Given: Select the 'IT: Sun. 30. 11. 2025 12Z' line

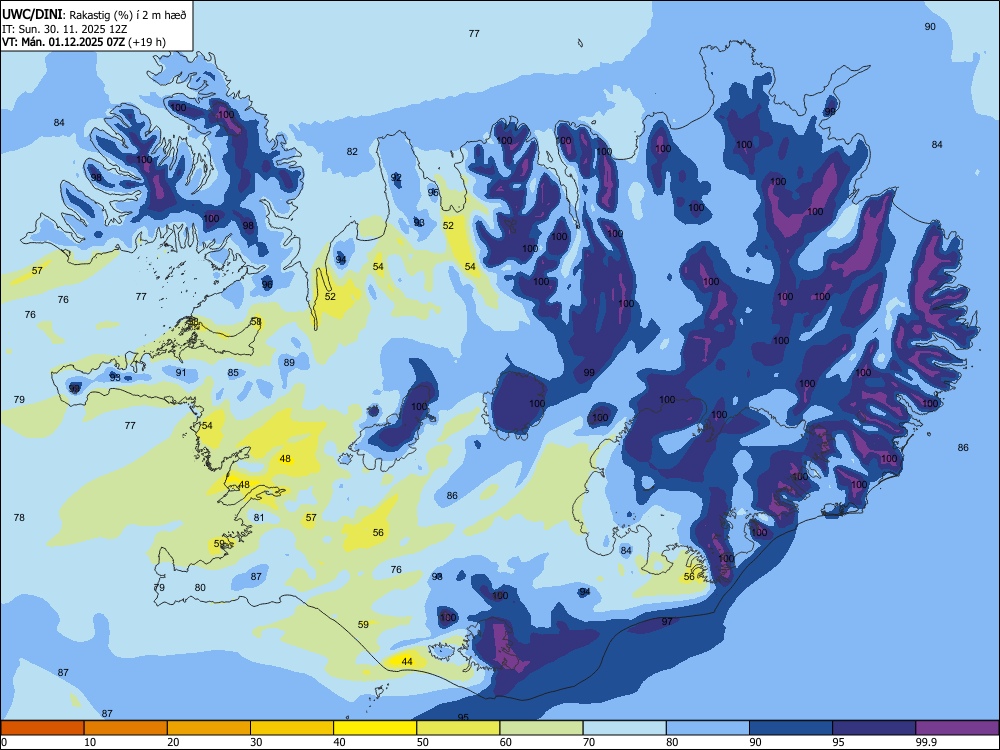Looking at the screenshot, I should pyautogui.click(x=58, y=29).
